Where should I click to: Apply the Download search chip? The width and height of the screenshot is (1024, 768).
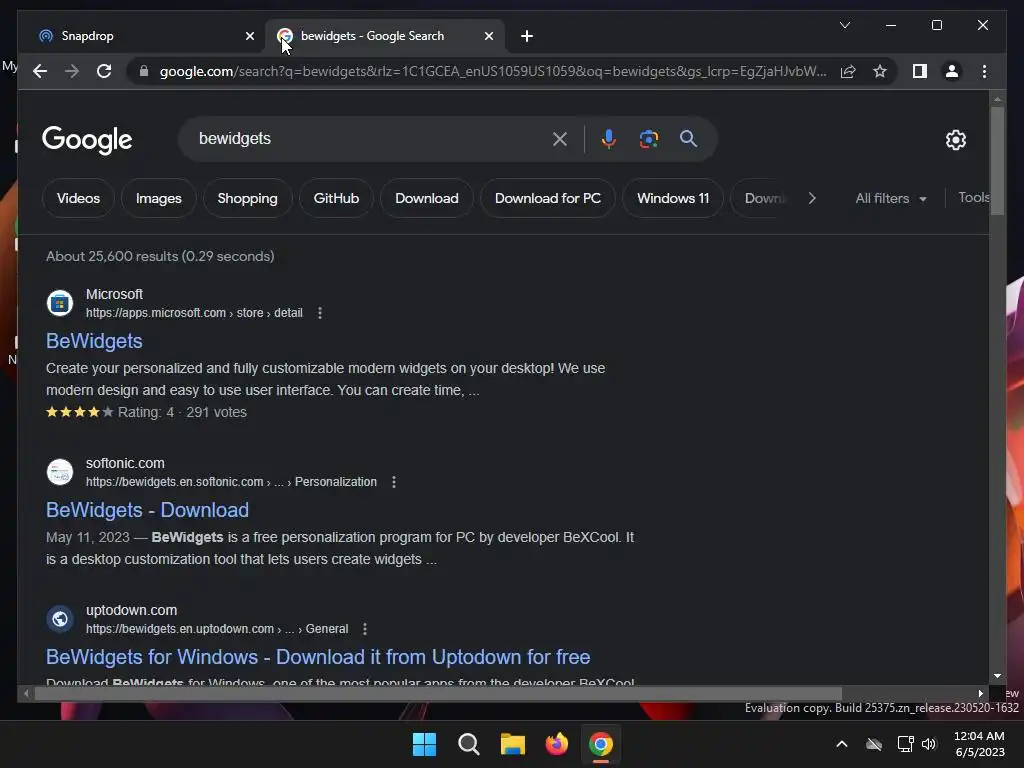(426, 198)
